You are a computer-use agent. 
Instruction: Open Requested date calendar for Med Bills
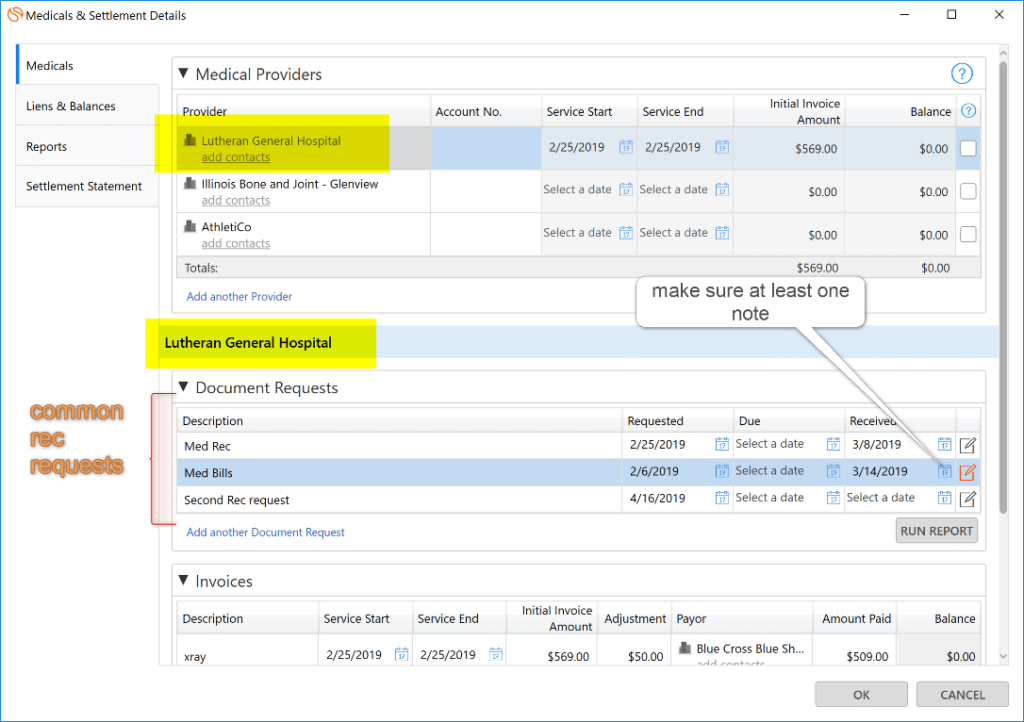point(722,471)
